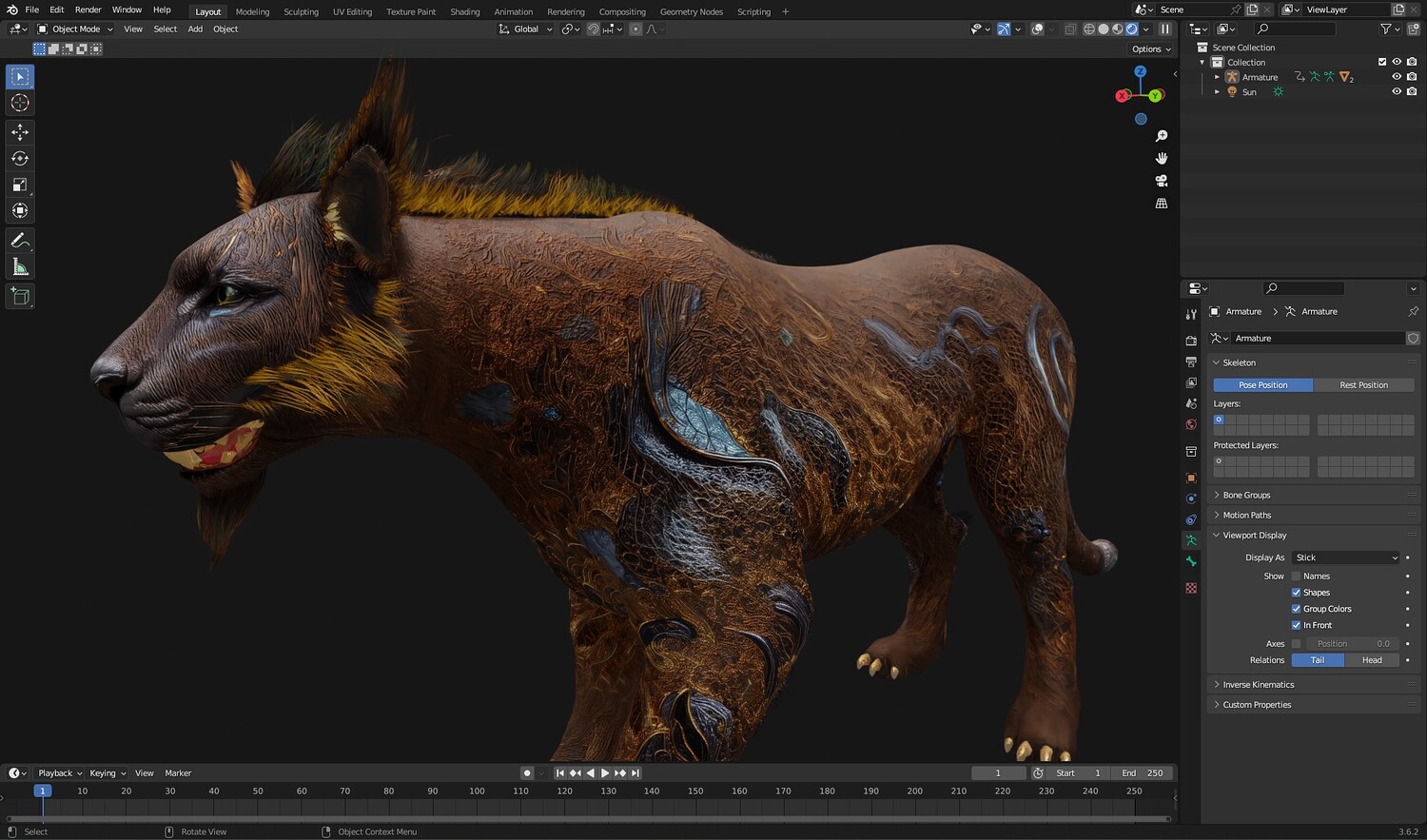Click the Add Cube tool icon

point(20,297)
